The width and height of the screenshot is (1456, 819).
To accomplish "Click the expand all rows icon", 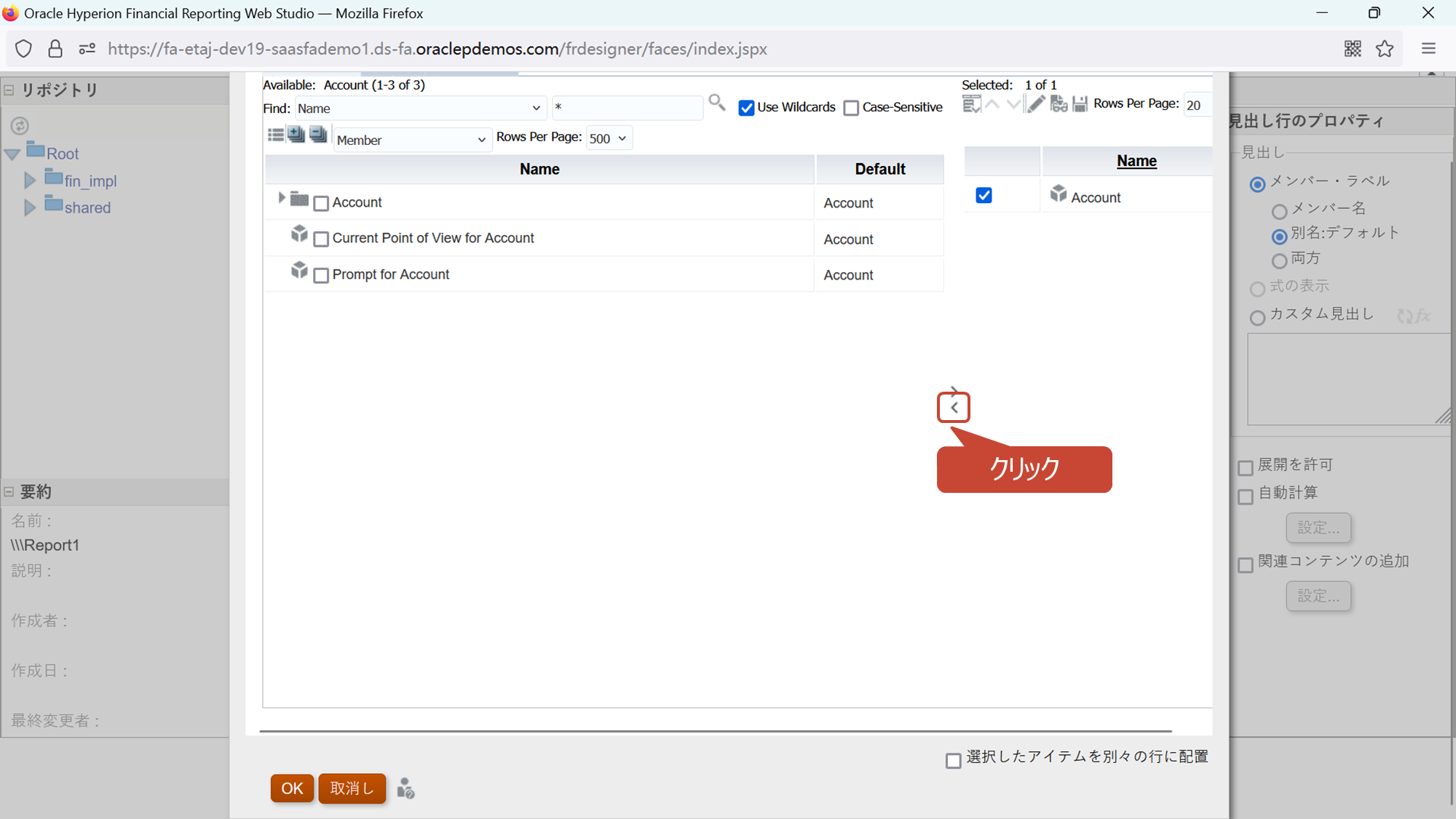I will (296, 135).
